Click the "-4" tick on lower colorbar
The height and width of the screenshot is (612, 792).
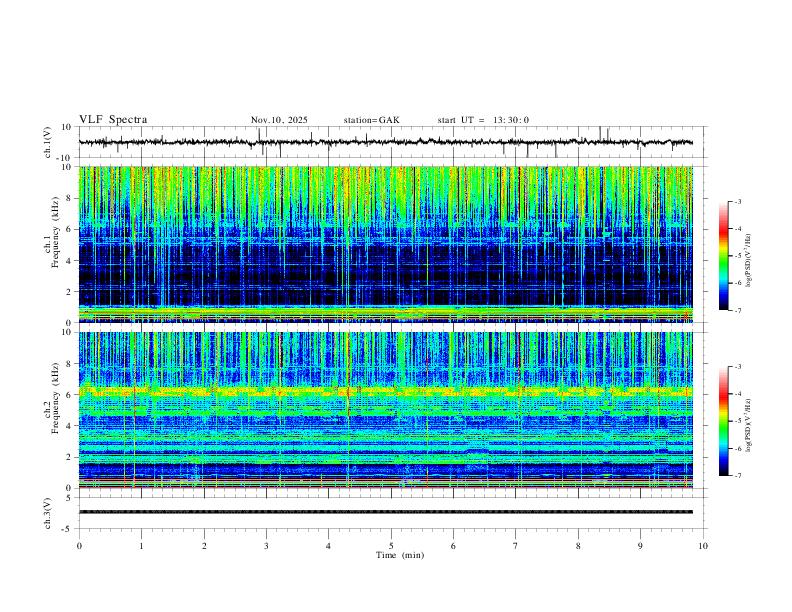coord(737,394)
